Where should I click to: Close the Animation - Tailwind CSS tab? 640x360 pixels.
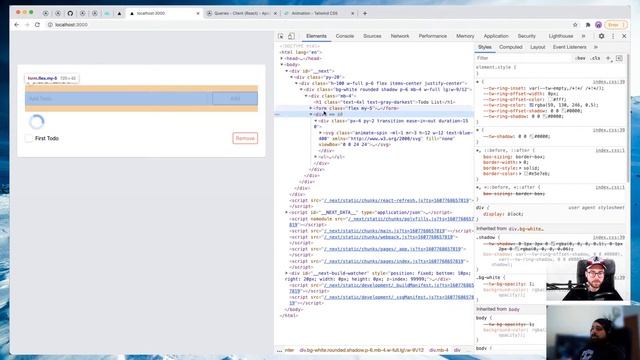pos(353,13)
